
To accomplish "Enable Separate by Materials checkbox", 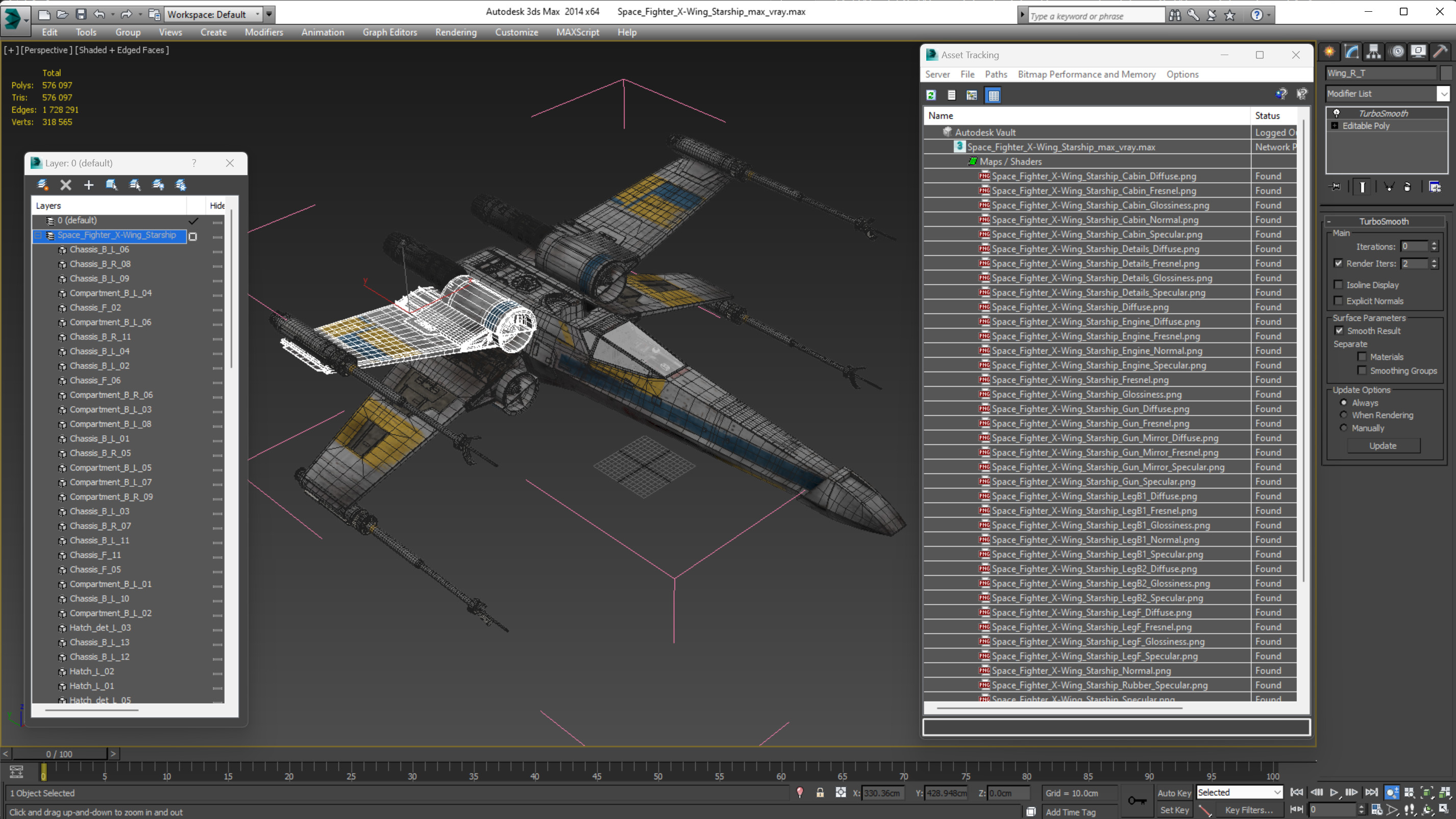I will 1362,357.
